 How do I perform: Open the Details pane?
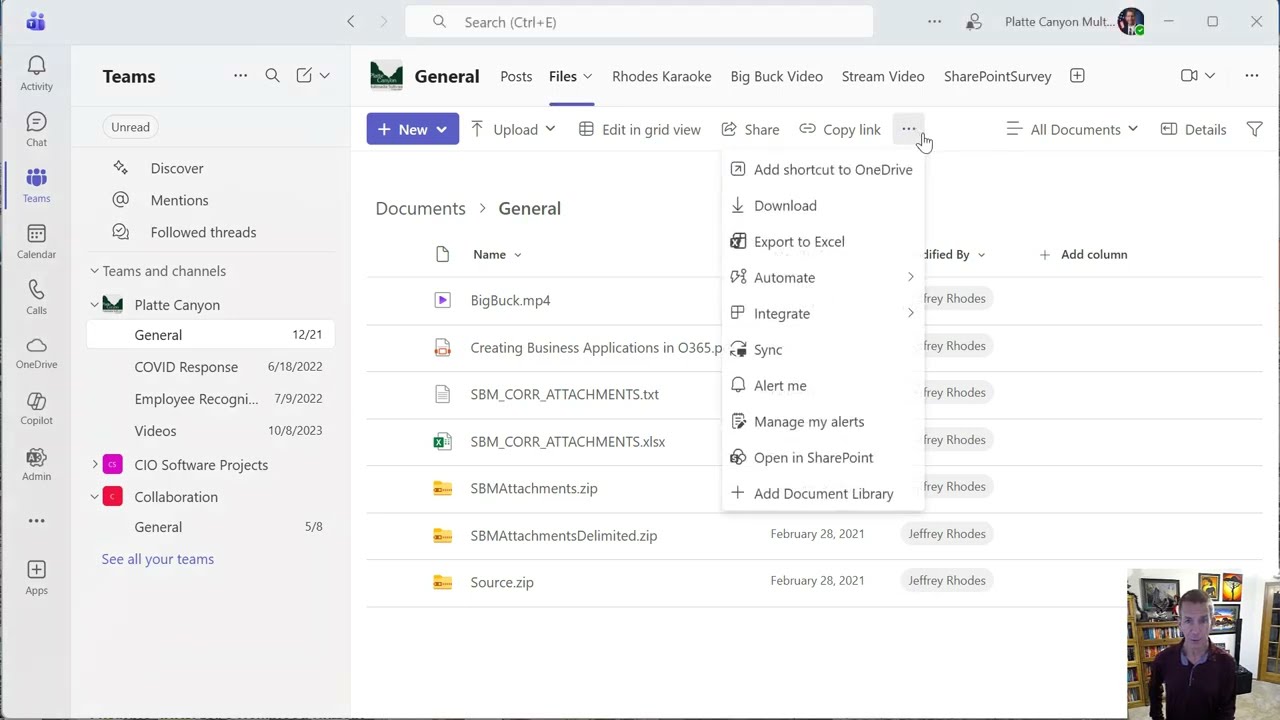click(1193, 129)
